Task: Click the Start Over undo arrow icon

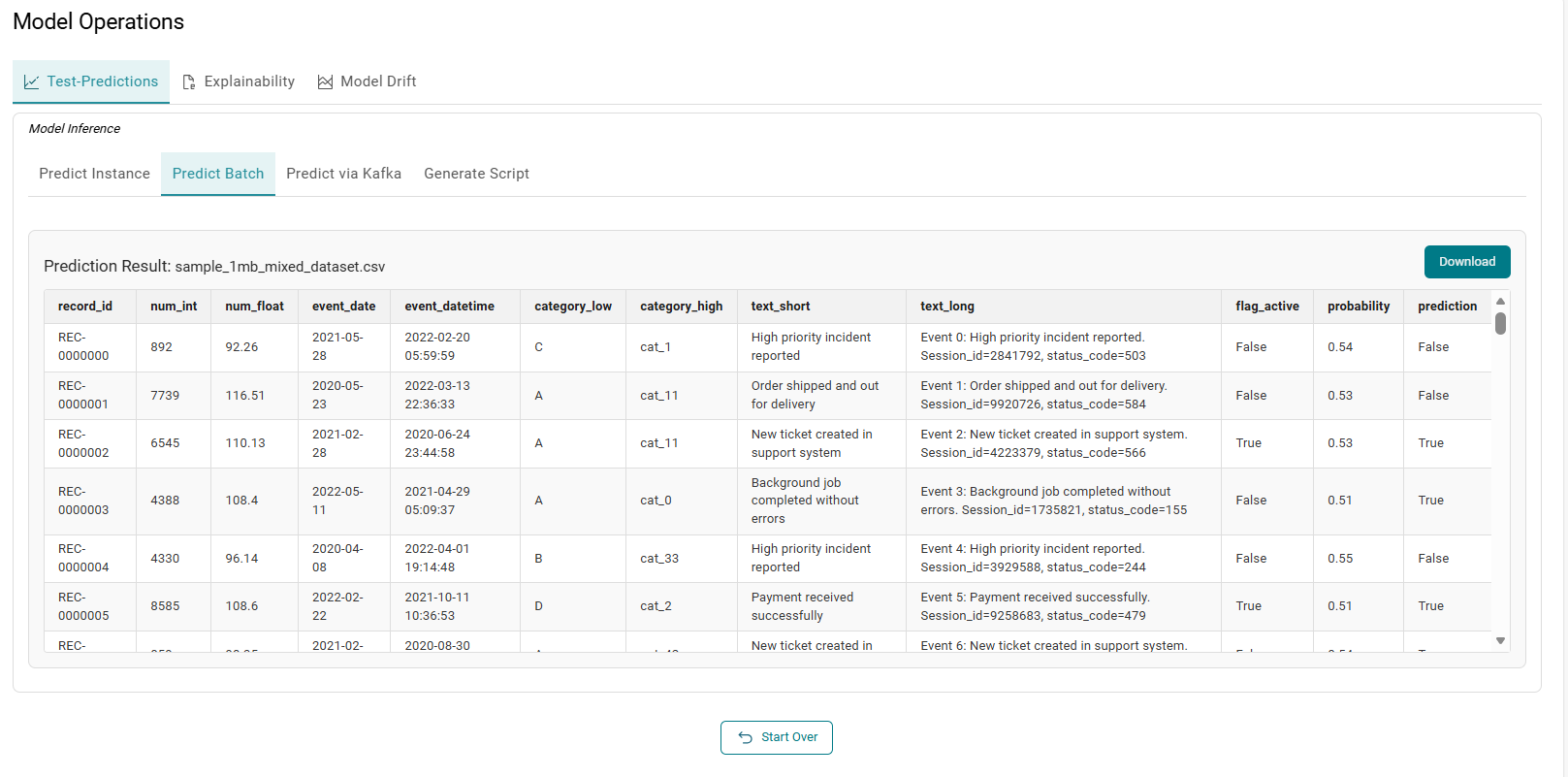Action: tap(745, 737)
